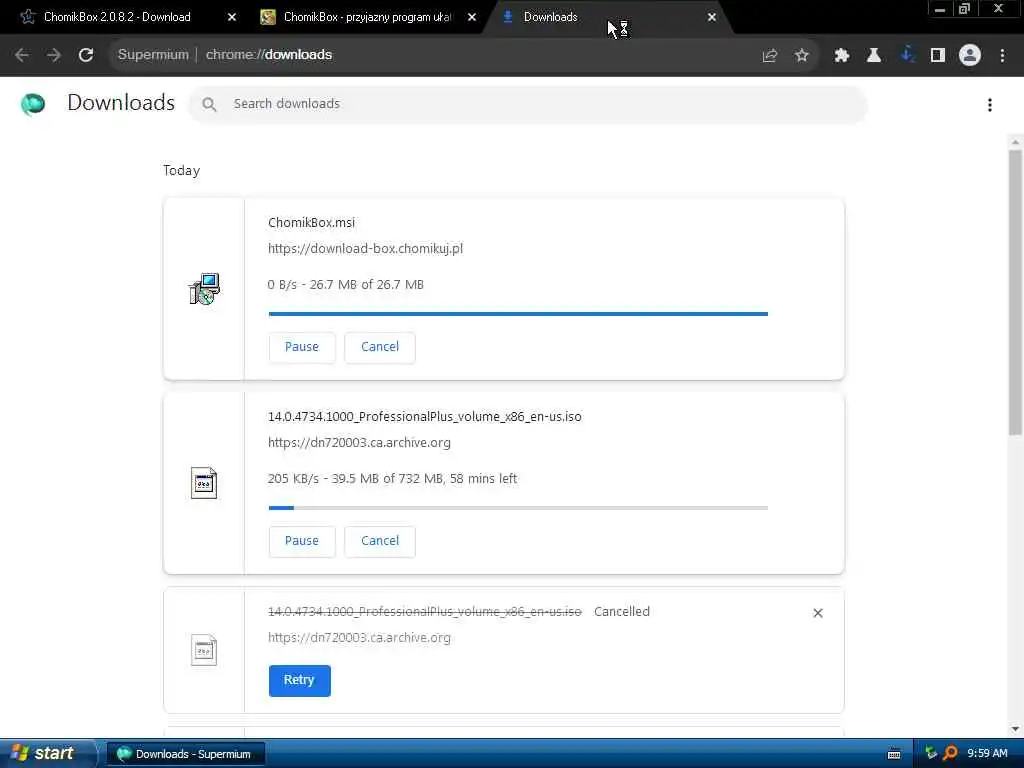
Task: Click the green system tray icon
Action: (x=931, y=754)
